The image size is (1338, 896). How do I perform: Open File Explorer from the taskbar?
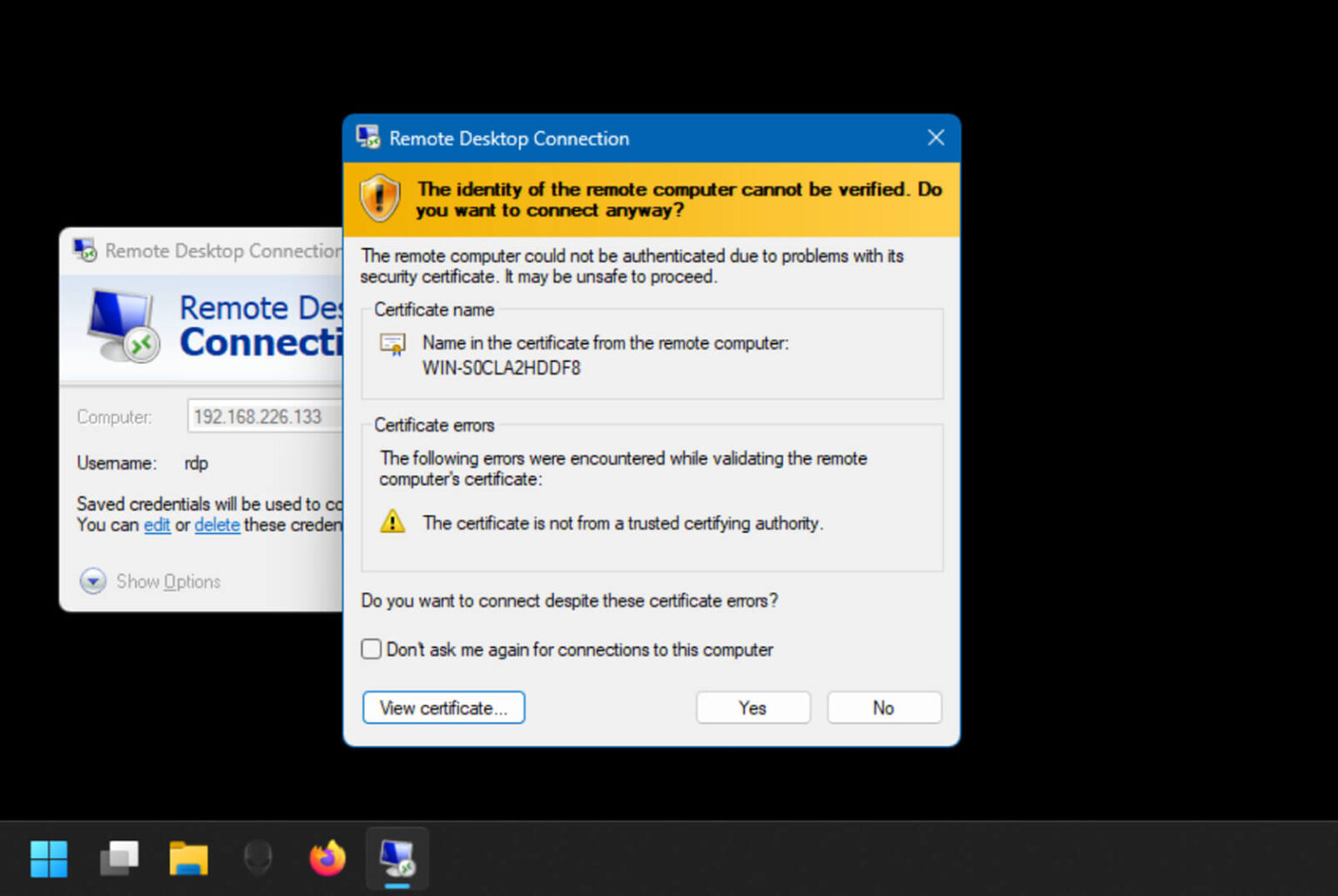click(188, 858)
